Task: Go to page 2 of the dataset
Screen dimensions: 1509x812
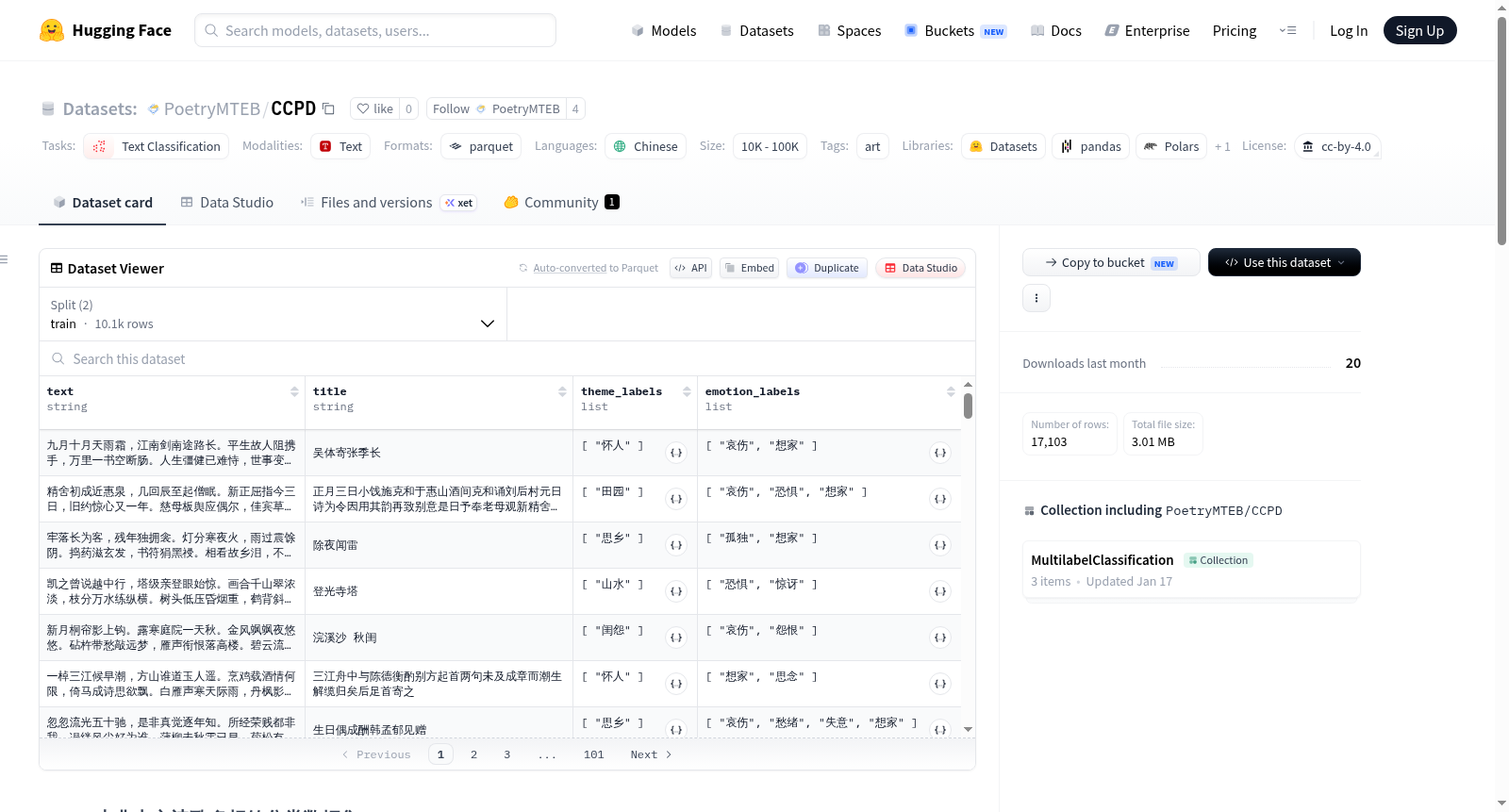Action: [x=473, y=754]
